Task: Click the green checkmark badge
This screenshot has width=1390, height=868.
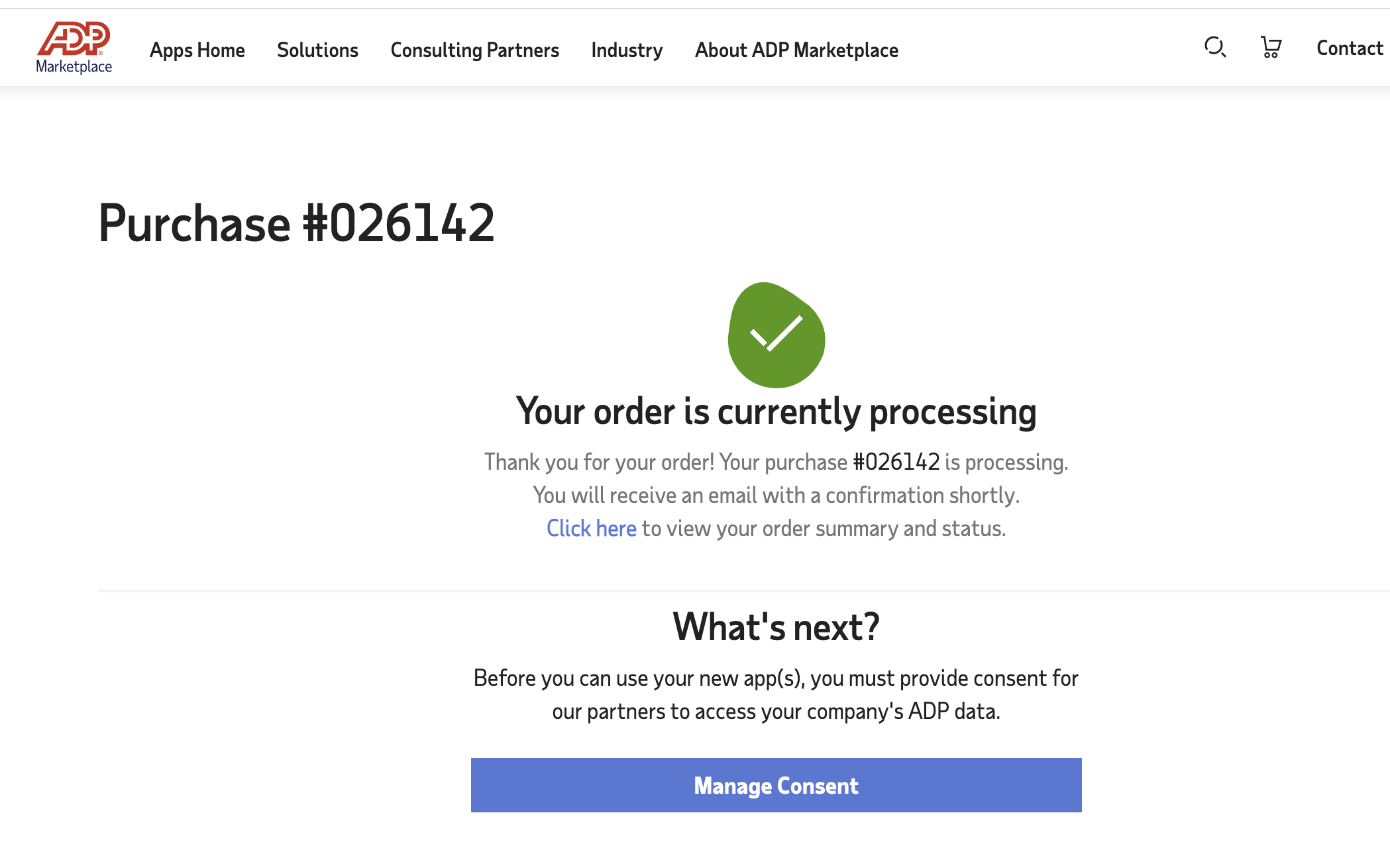Action: tap(776, 335)
